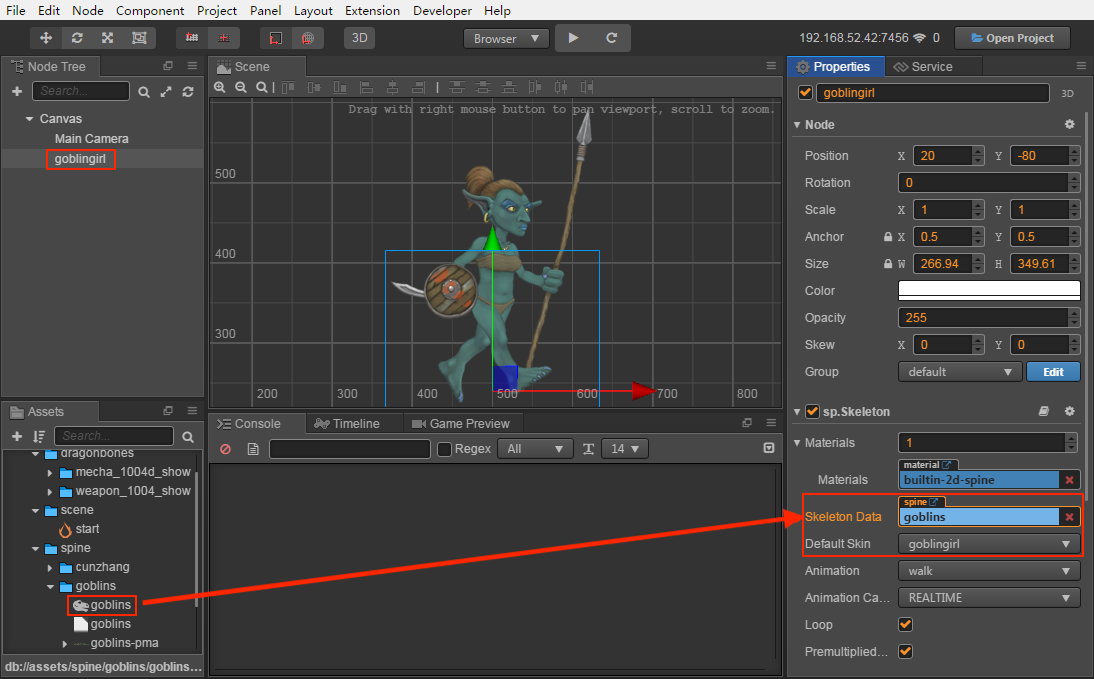The width and height of the screenshot is (1094, 679).
Task: Toggle the node 3D switch in Properties
Action: pyautogui.click(x=1067, y=94)
